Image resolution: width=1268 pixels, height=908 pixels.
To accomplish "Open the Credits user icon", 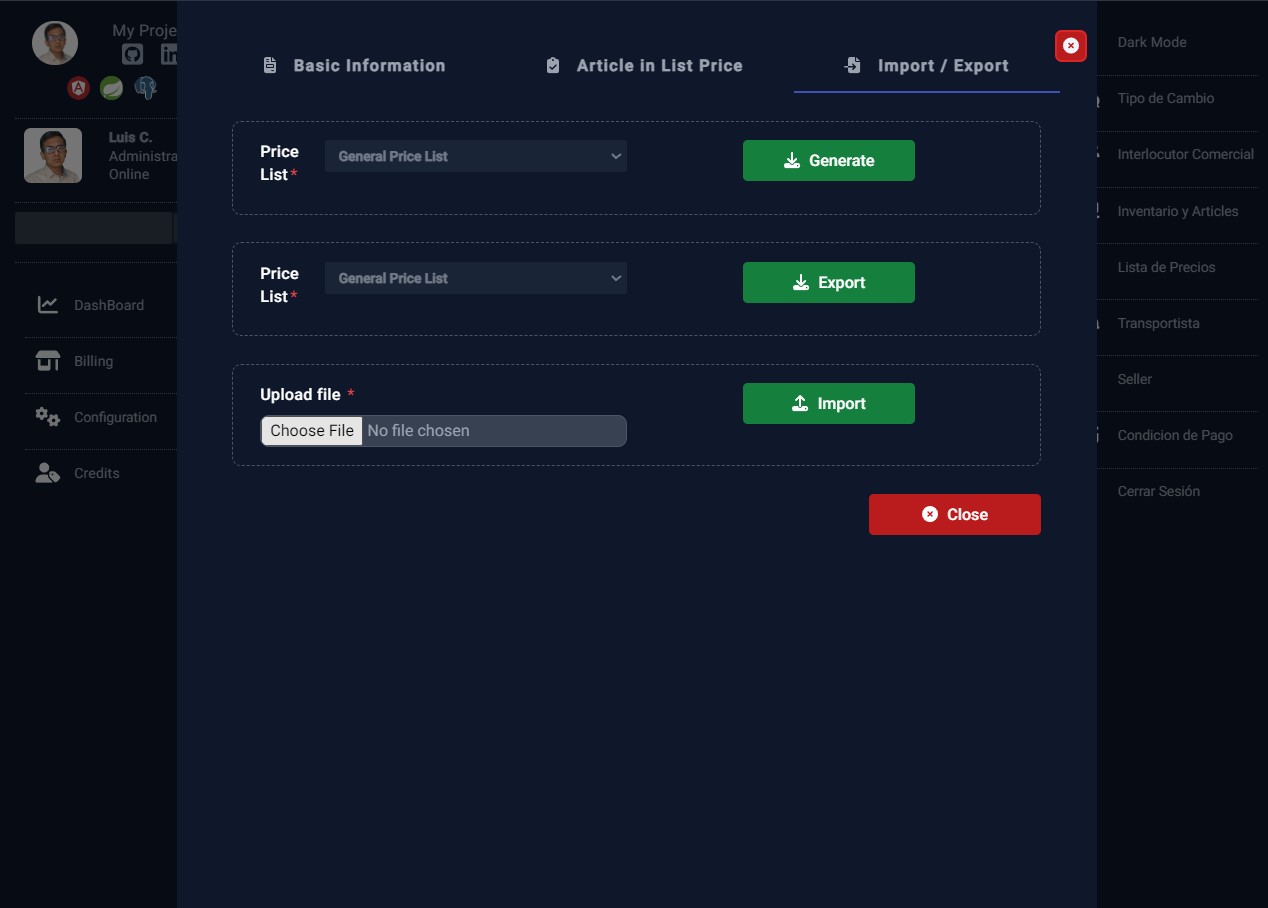I will pyautogui.click(x=48, y=473).
